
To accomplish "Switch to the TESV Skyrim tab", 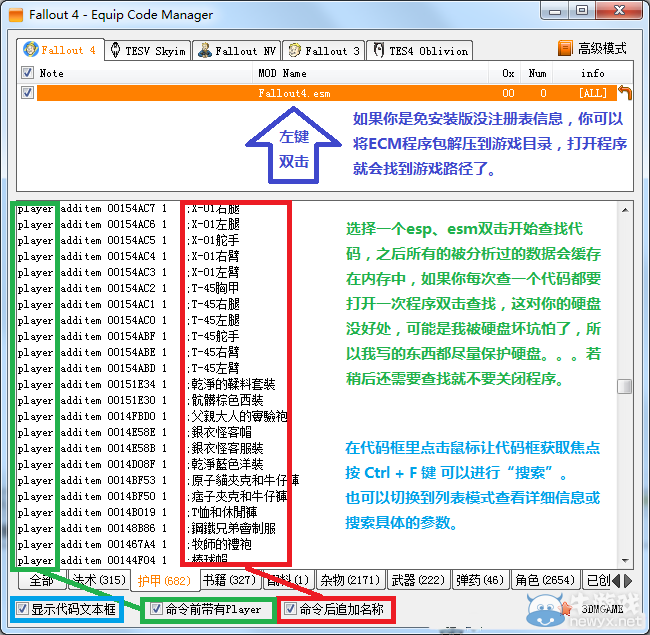I will (x=148, y=51).
